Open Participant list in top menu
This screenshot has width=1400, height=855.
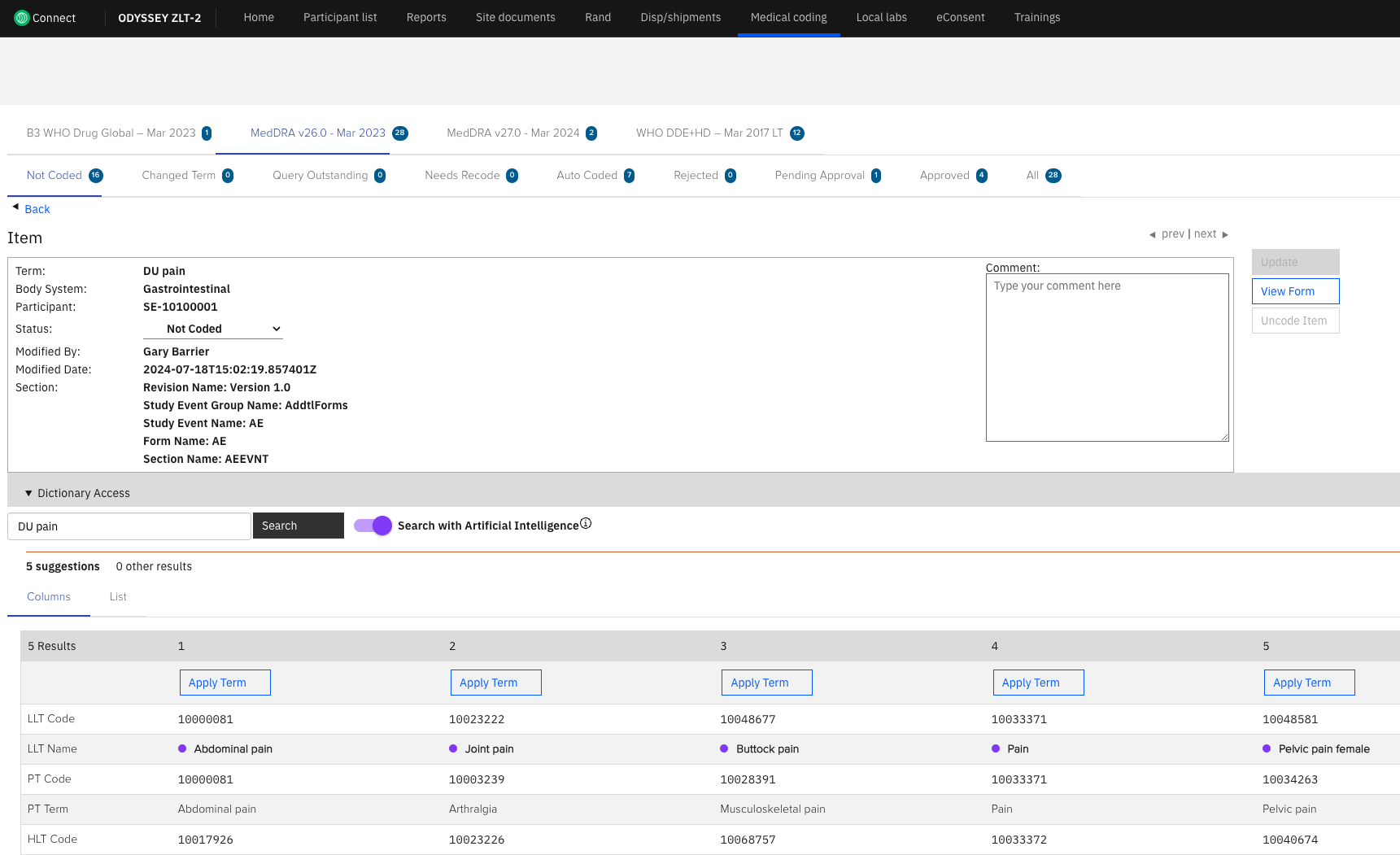click(x=340, y=18)
